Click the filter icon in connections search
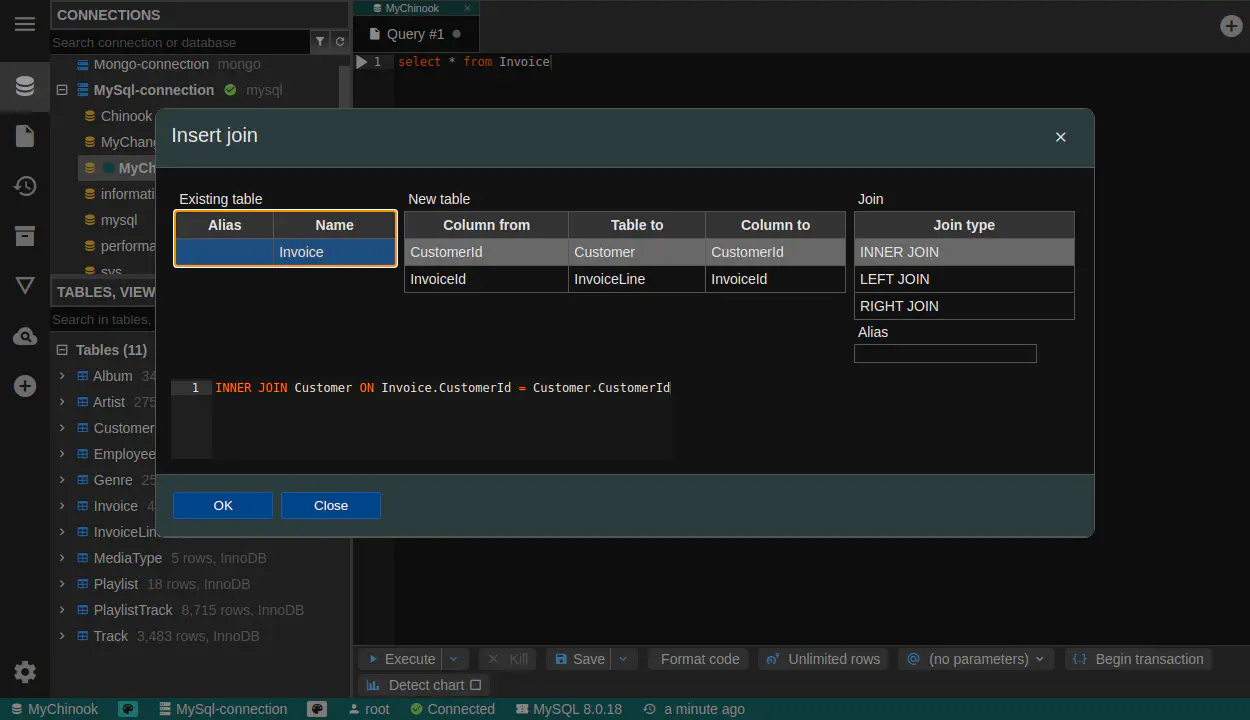Image resolution: width=1250 pixels, height=720 pixels. (x=320, y=42)
